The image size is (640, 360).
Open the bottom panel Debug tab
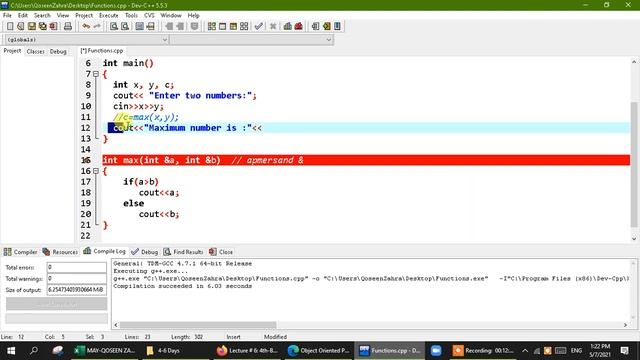click(x=144, y=252)
